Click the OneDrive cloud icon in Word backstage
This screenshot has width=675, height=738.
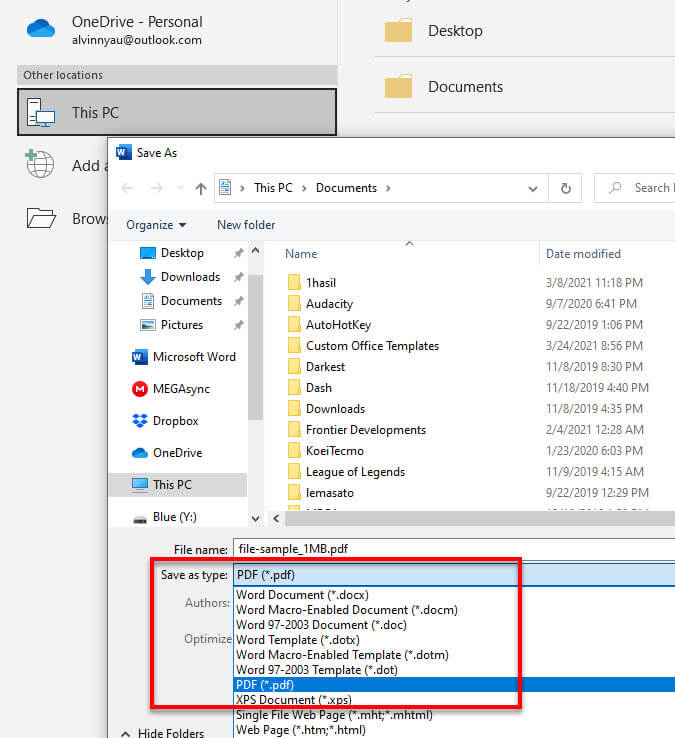pos(41,29)
